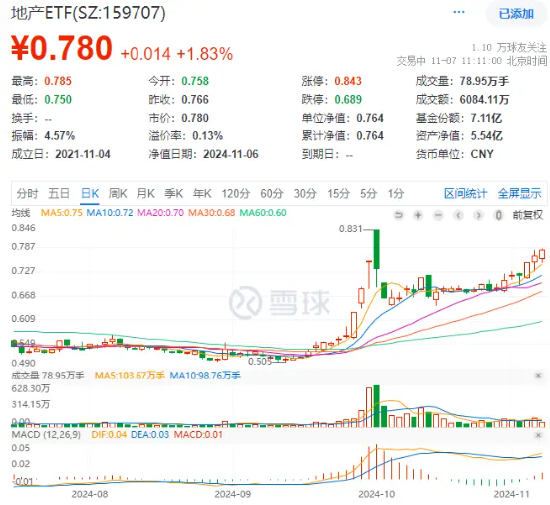
Task: Click the 均线 indicator label
Action: click(x=21, y=213)
